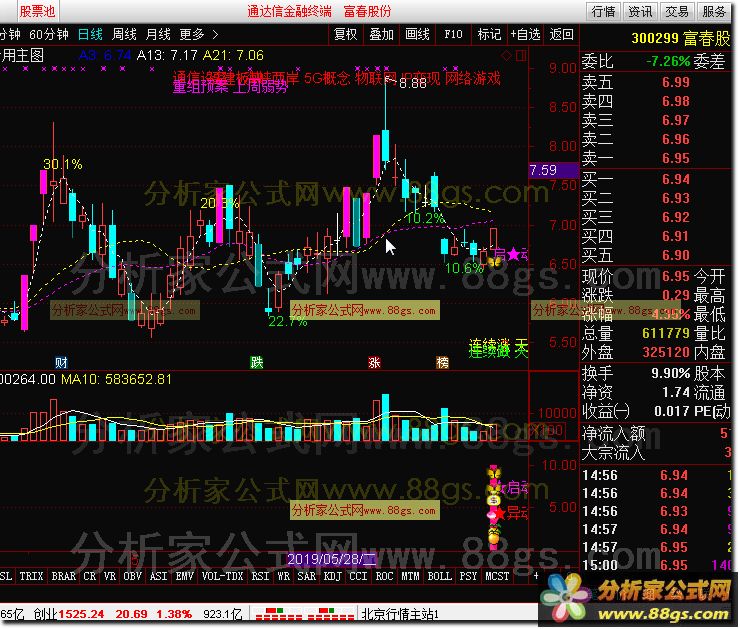Select the ROC indicator tab

click(x=384, y=576)
